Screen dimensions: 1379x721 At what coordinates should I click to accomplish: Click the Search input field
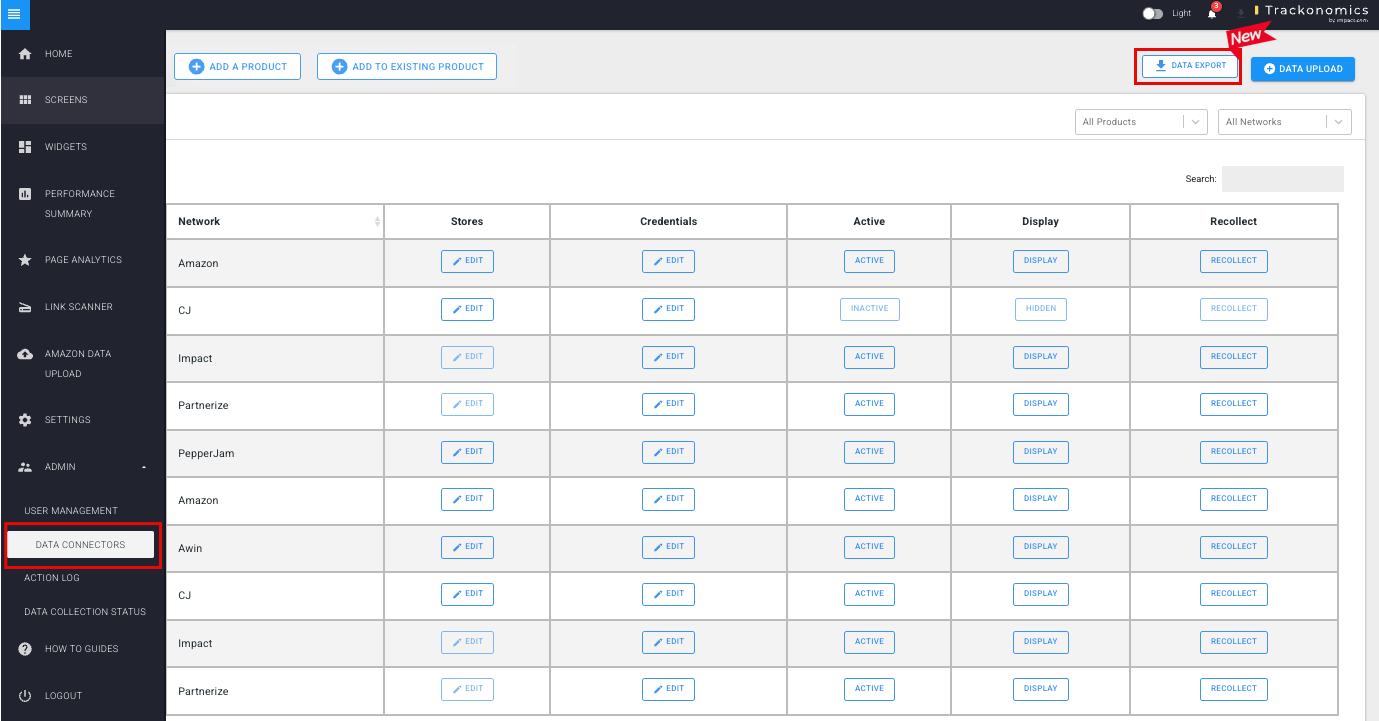[x=1282, y=179]
